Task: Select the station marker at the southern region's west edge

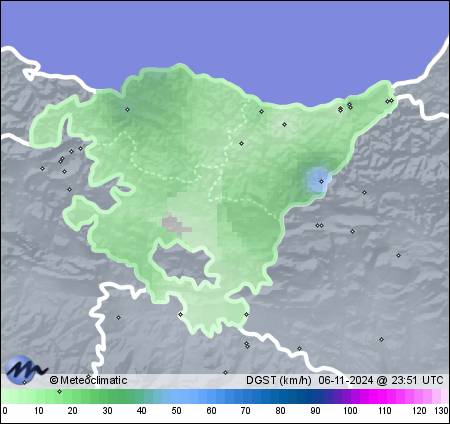Action: click(x=180, y=314)
